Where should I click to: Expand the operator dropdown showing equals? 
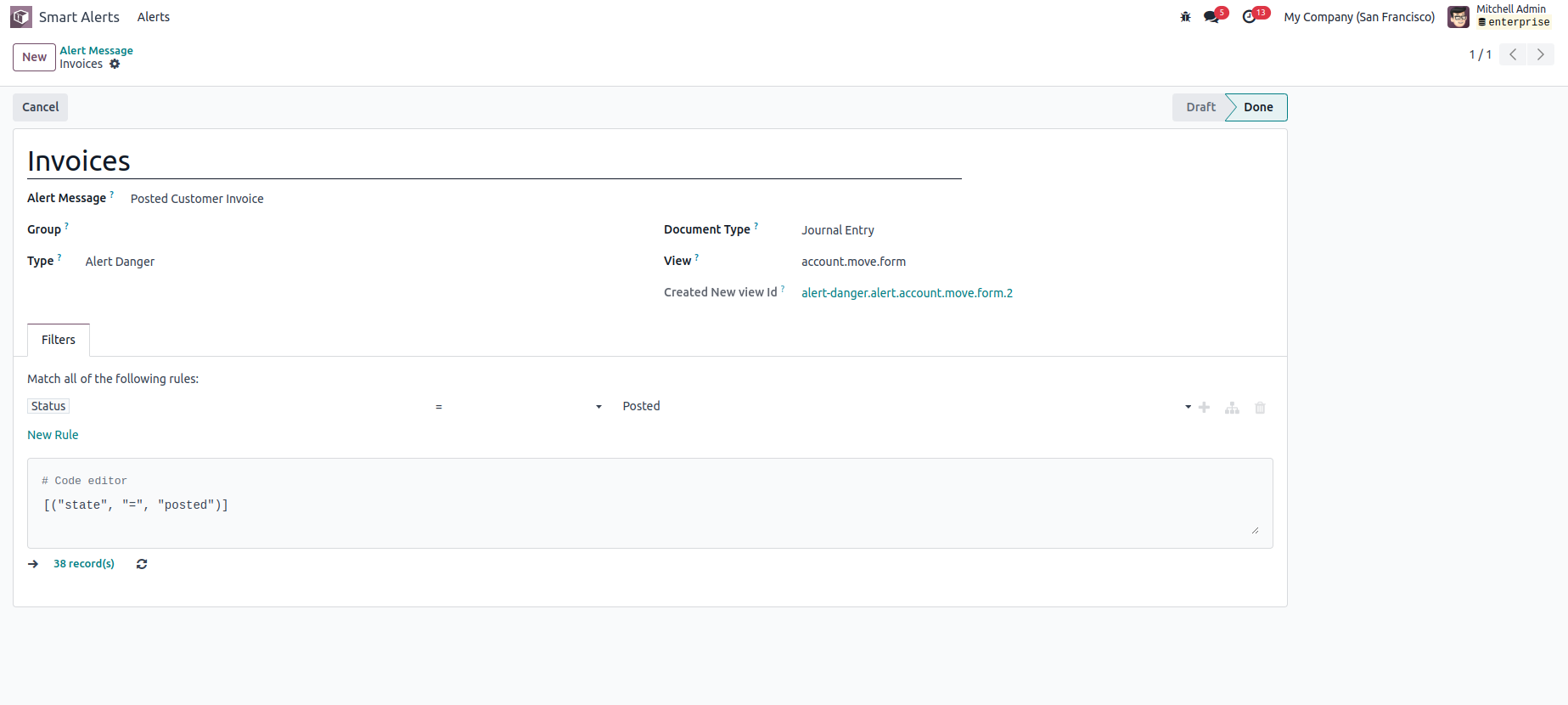tap(518, 407)
